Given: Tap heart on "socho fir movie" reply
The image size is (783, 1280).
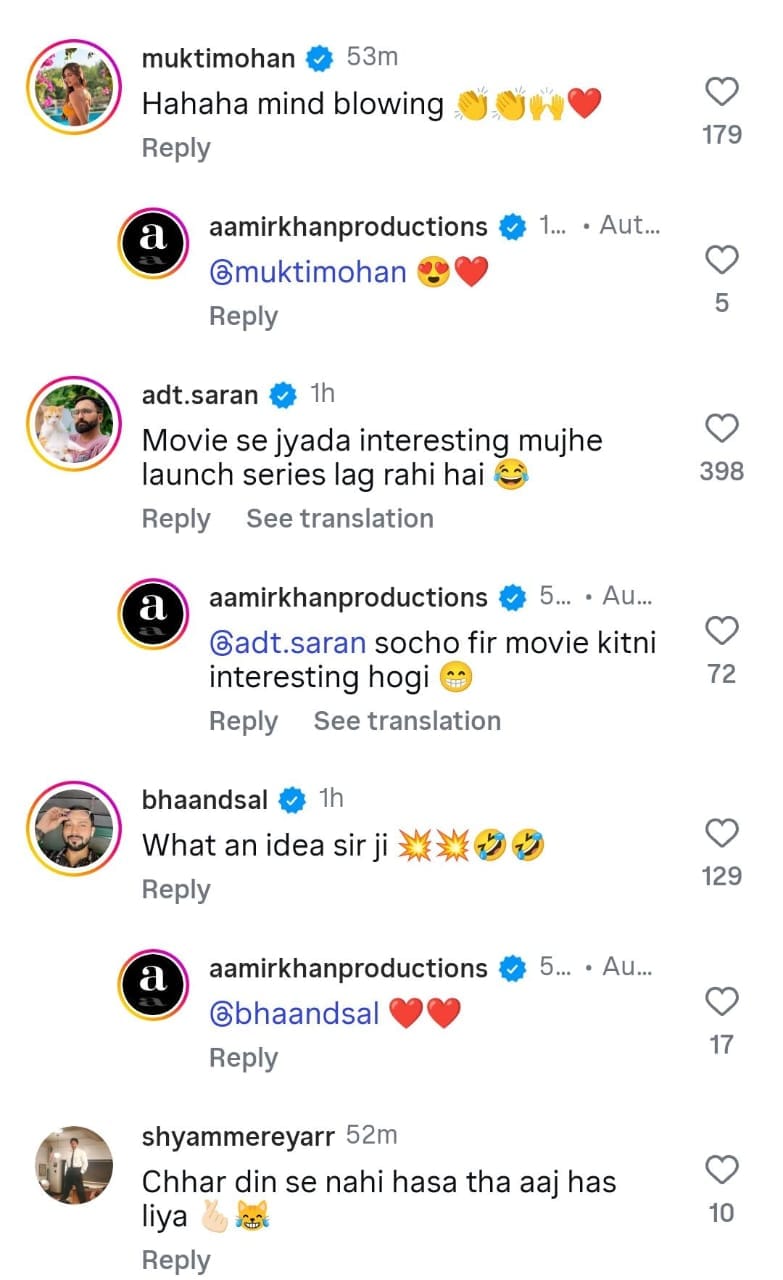Looking at the screenshot, I should pyautogui.click(x=721, y=631).
